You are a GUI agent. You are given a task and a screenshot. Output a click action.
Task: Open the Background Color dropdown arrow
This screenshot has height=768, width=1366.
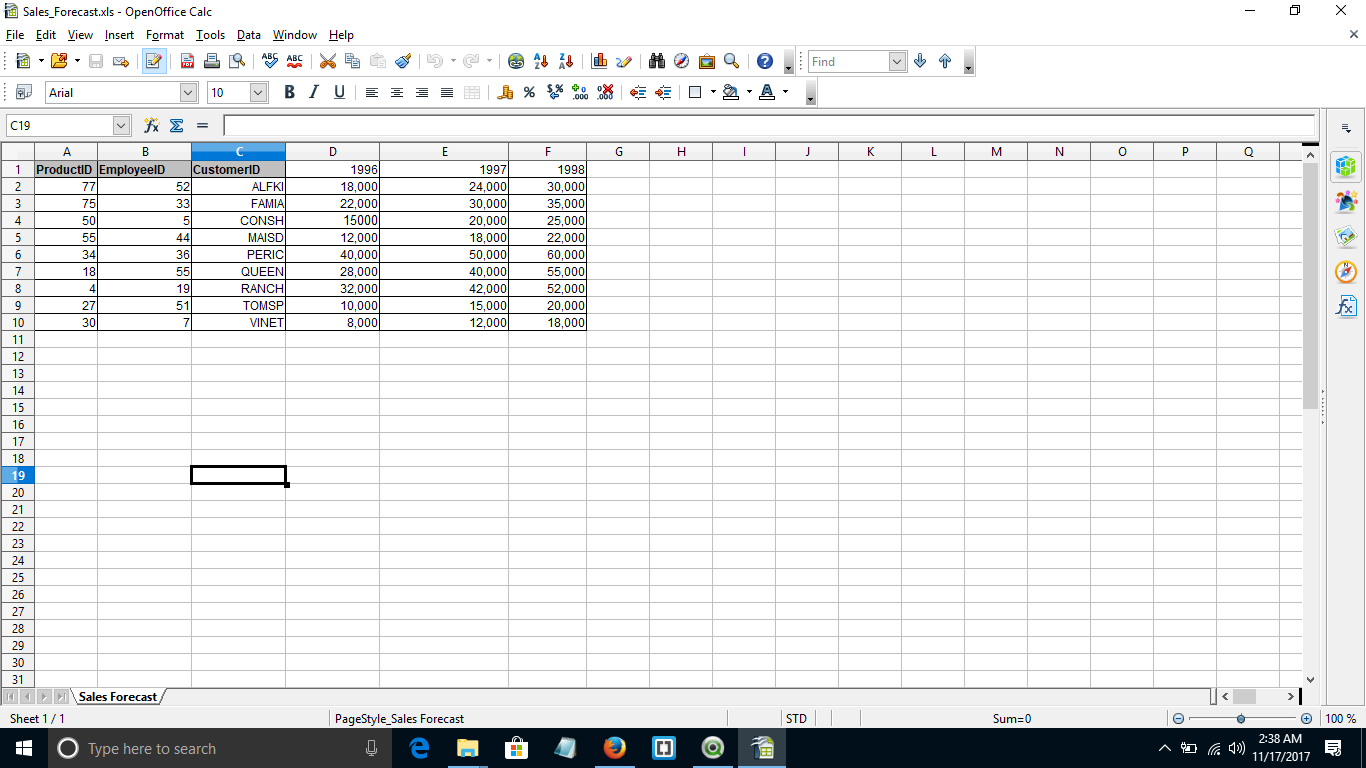(749, 93)
